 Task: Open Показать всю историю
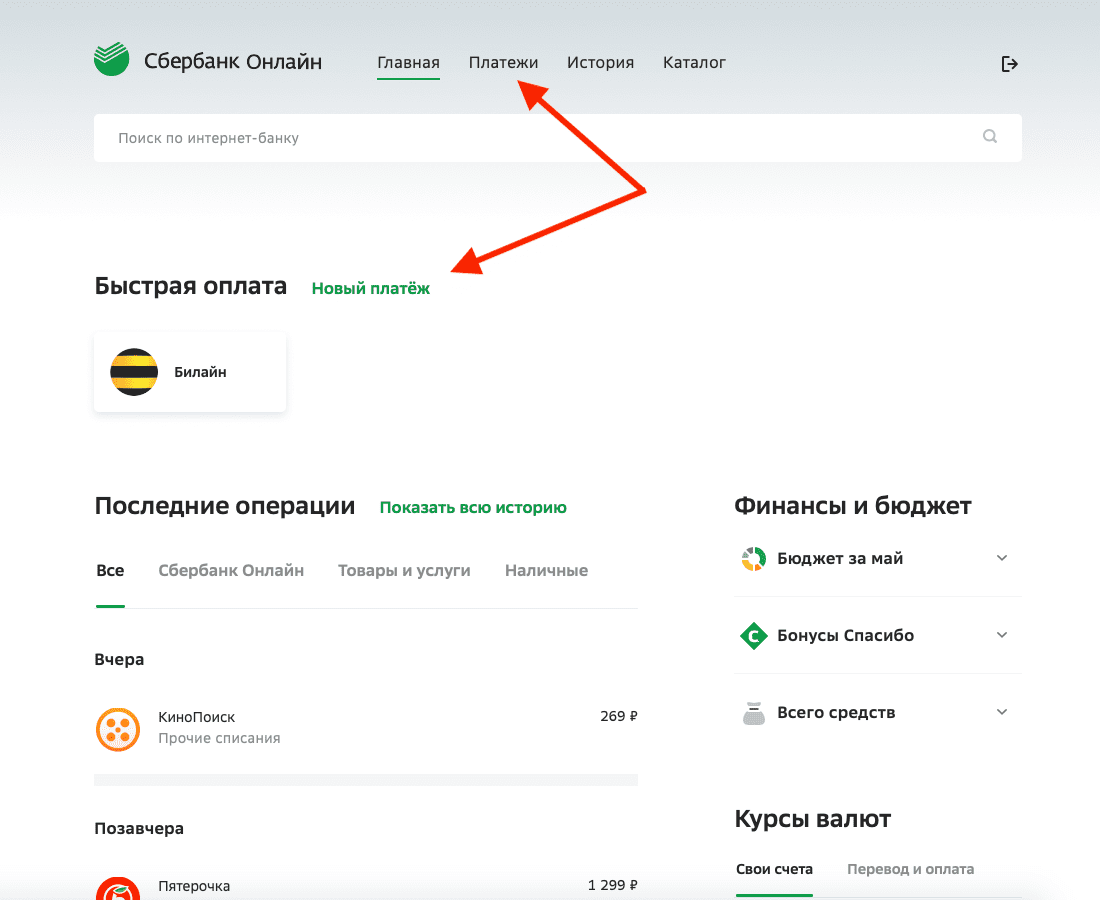(x=473, y=507)
